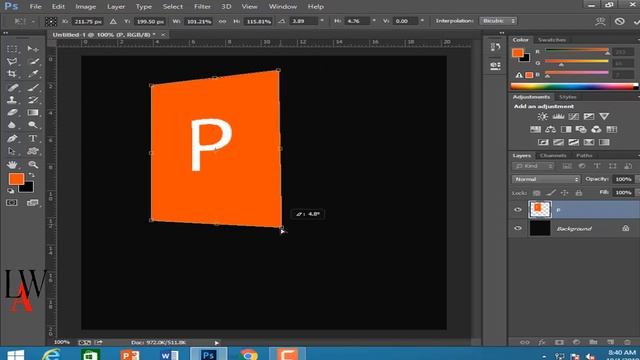This screenshot has height=360, width=640.
Task: Switch to the Paths tab
Action: (584, 156)
